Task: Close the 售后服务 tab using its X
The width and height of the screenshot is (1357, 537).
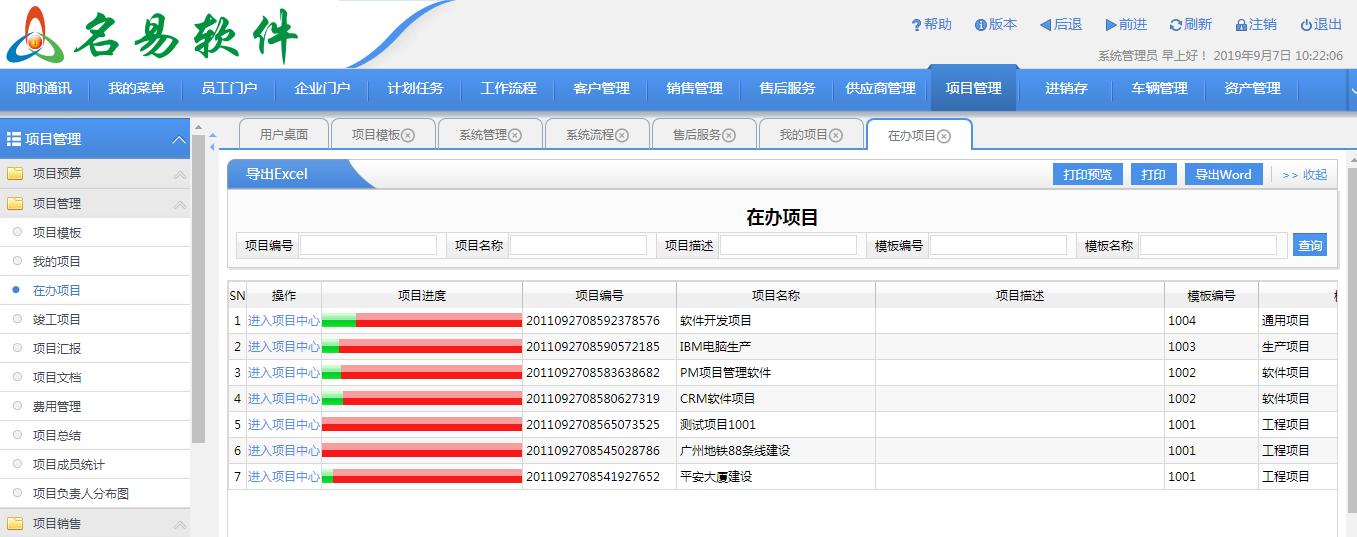Action: point(729,135)
